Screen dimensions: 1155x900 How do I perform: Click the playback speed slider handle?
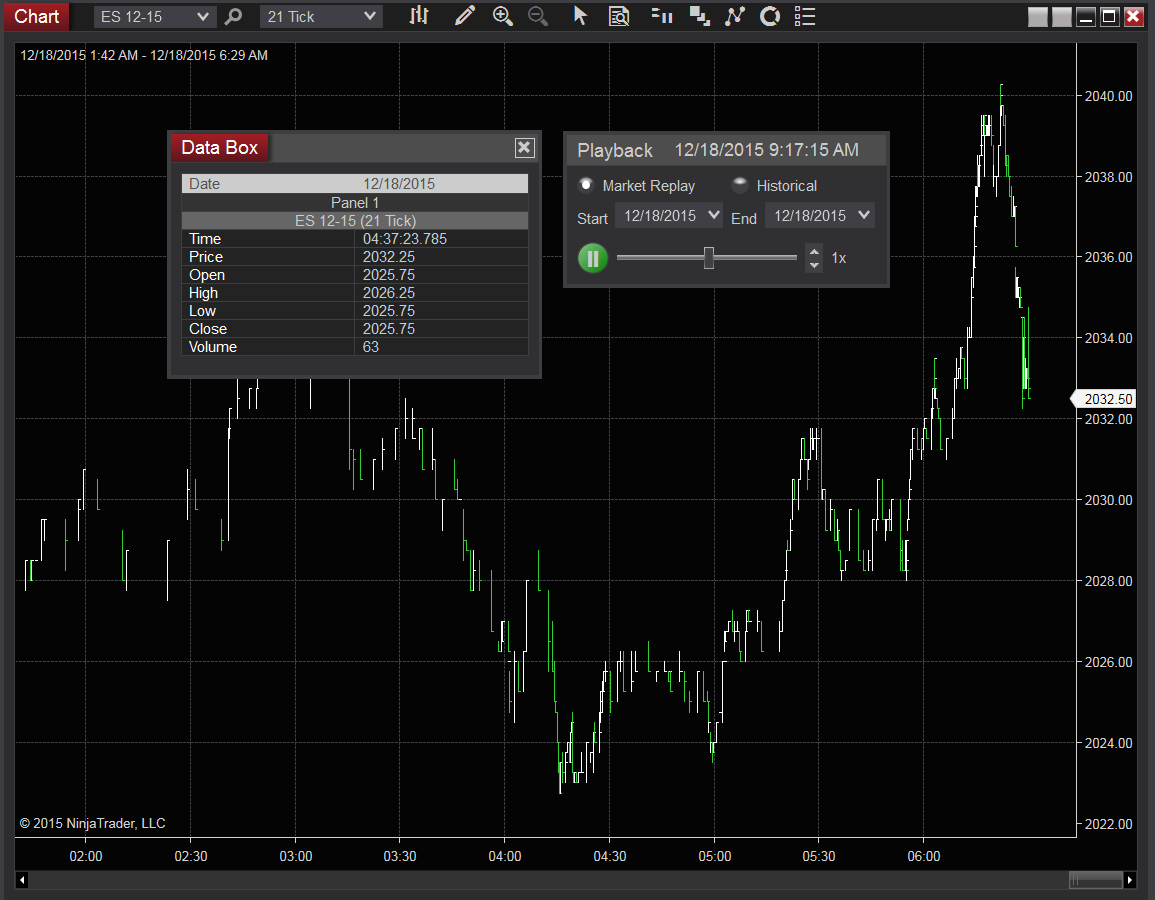click(709, 258)
